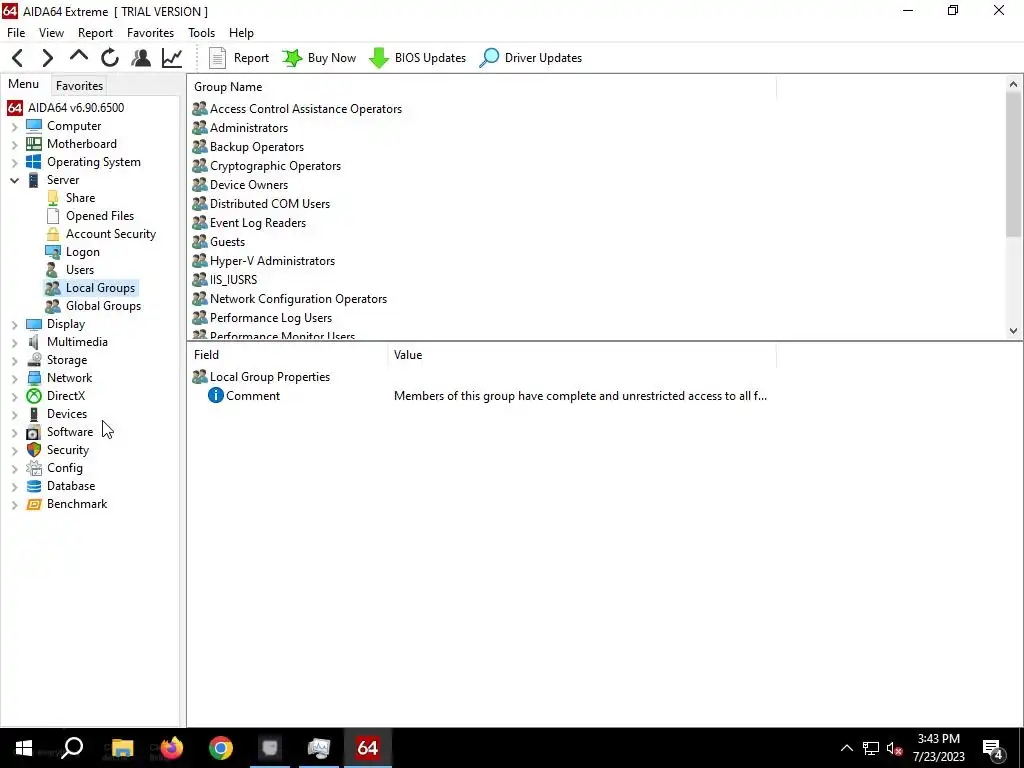Switch to the Favorites tab in sidebar
This screenshot has height=768, width=1024.
pyautogui.click(x=79, y=86)
